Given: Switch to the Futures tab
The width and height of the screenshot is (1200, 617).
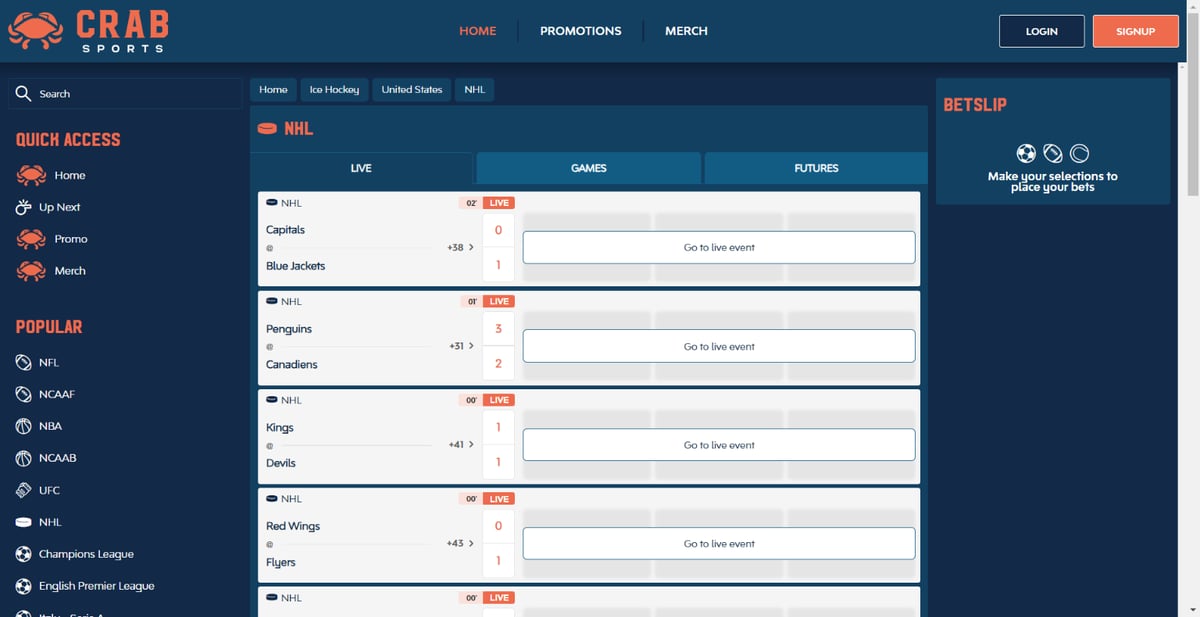Looking at the screenshot, I should pos(816,168).
